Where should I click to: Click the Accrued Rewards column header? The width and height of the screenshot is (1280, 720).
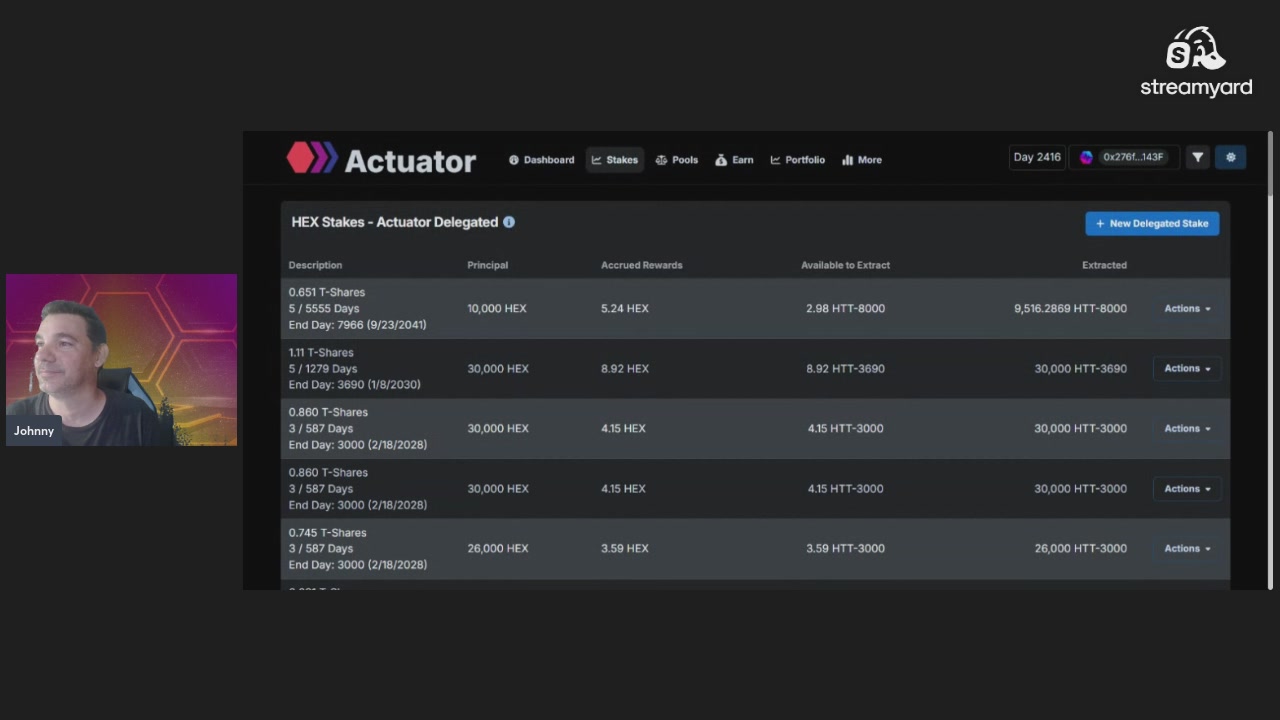coord(641,265)
